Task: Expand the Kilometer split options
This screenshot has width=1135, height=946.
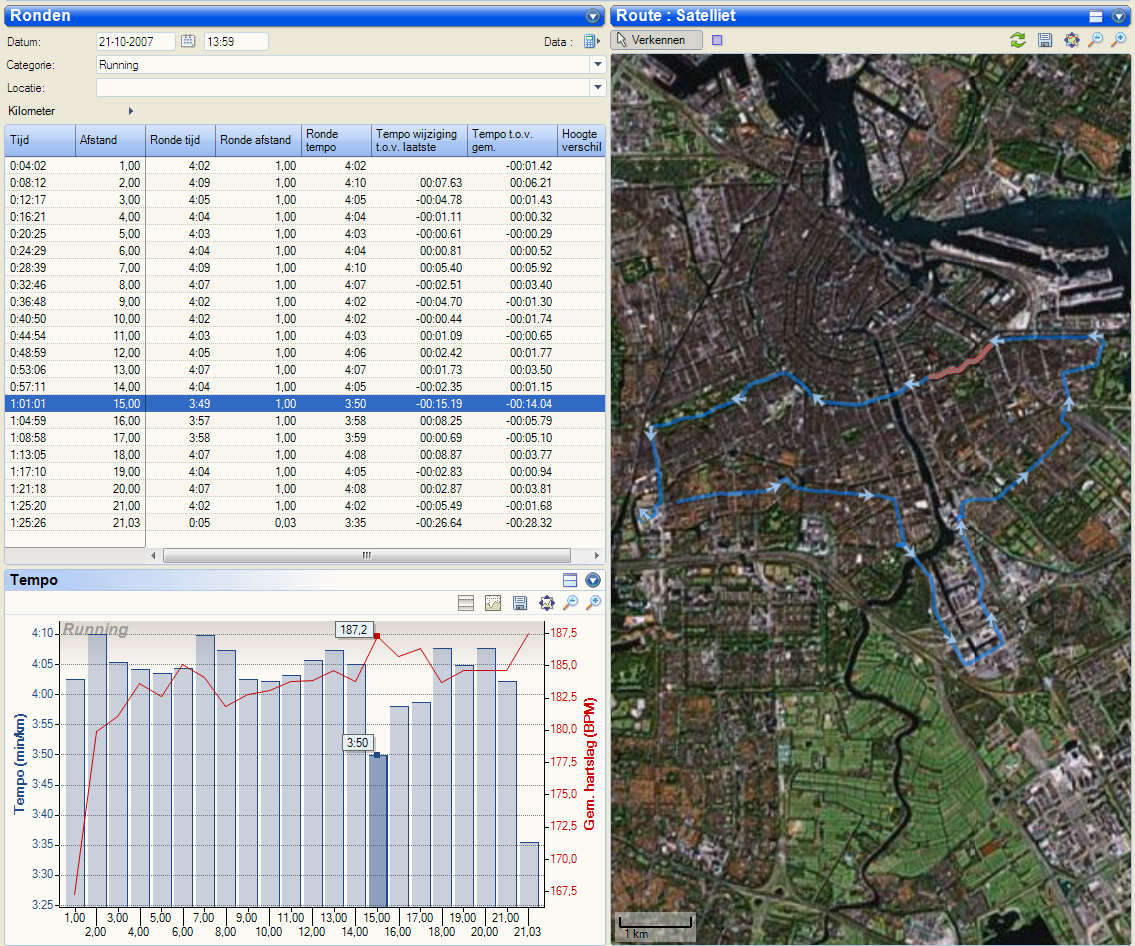Action: click(130, 111)
